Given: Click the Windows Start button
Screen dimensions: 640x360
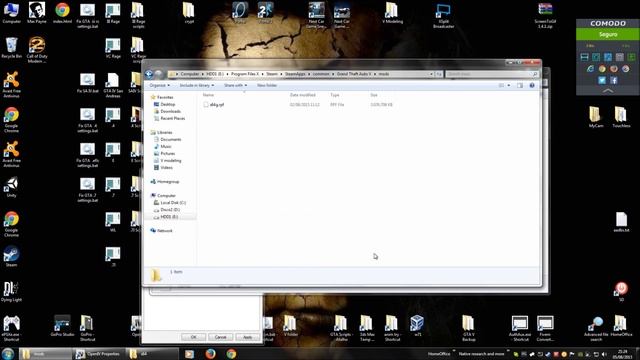Looking at the screenshot, I should (x=8, y=353).
